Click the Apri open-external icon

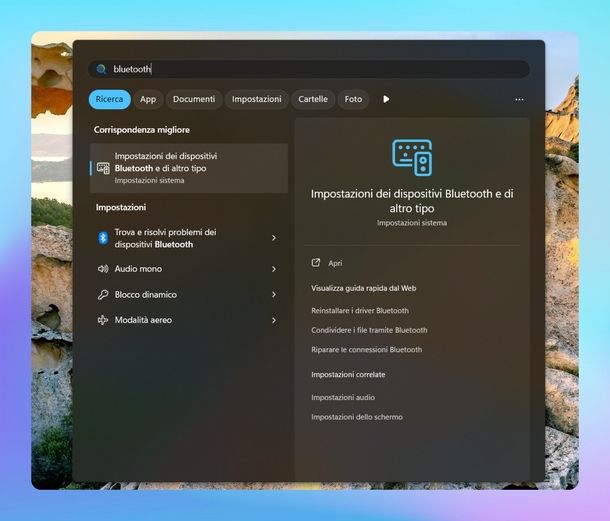pyautogui.click(x=316, y=263)
